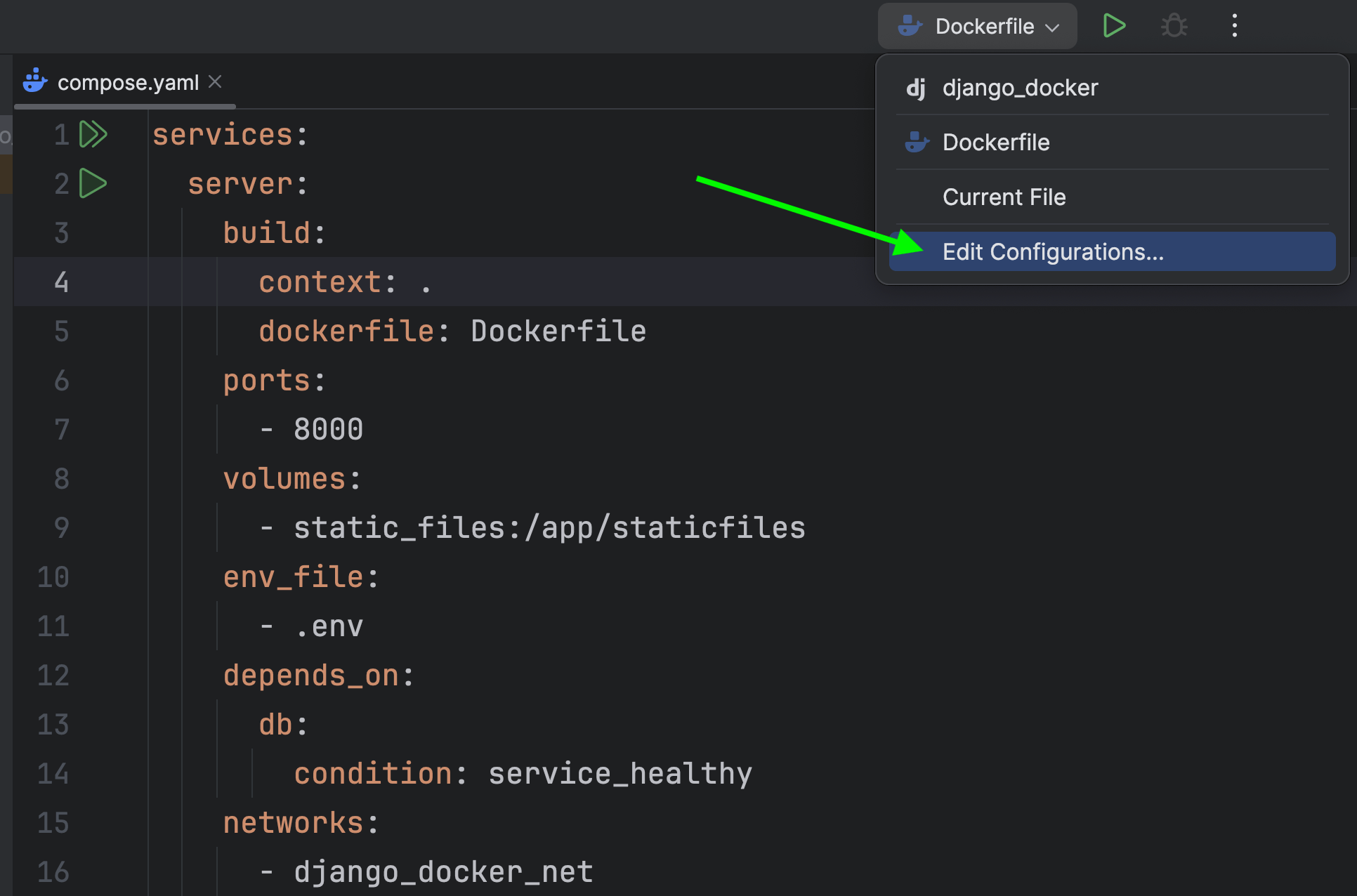Open the Dockerfile run configuration dropdown
Image resolution: width=1357 pixels, height=896 pixels.
click(977, 26)
